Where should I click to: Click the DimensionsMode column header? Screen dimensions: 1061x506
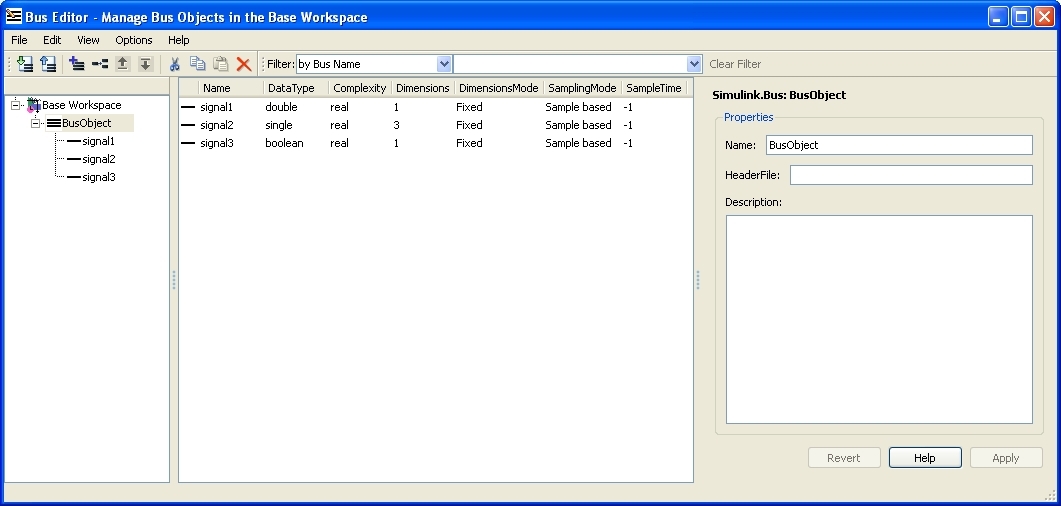tap(499, 88)
